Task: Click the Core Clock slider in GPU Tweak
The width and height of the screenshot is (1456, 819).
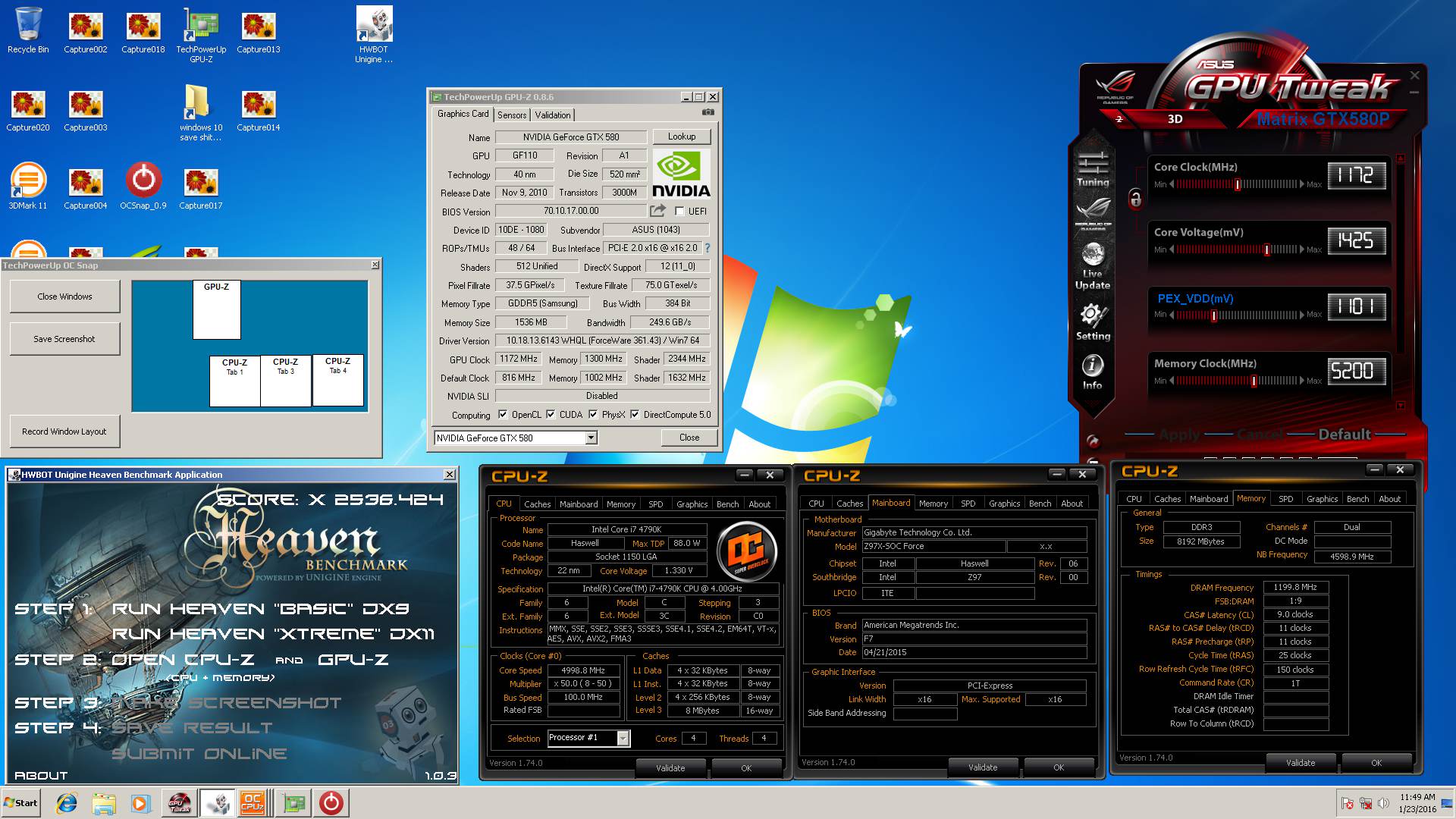Action: click(x=1237, y=184)
